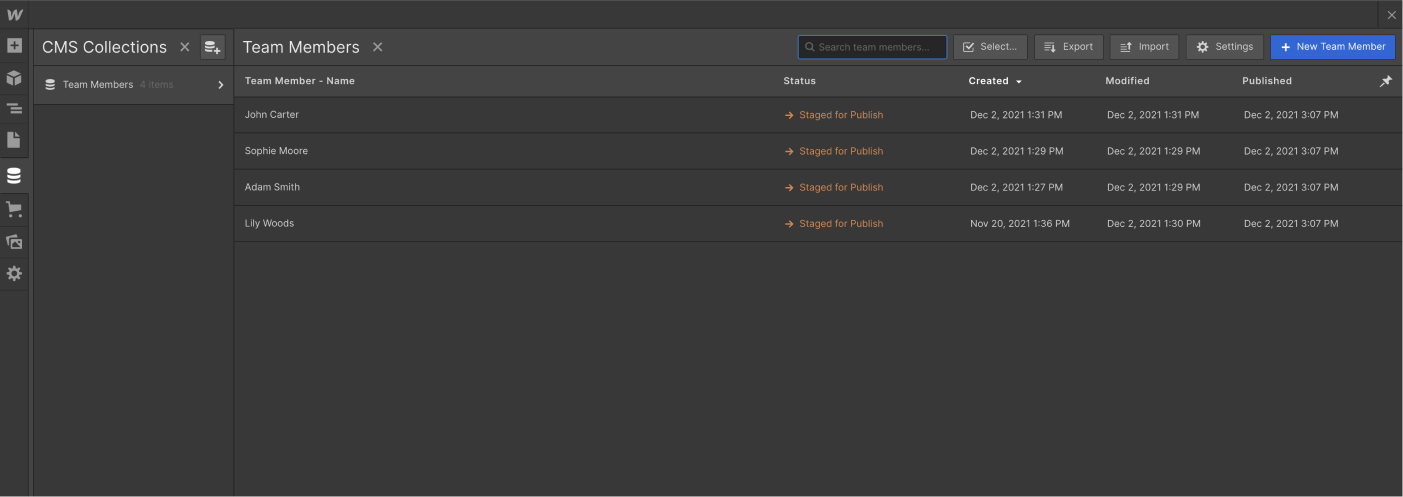Create a new collection with the add-collection icon
Viewport: 1403px width, 497px height.
(212, 47)
